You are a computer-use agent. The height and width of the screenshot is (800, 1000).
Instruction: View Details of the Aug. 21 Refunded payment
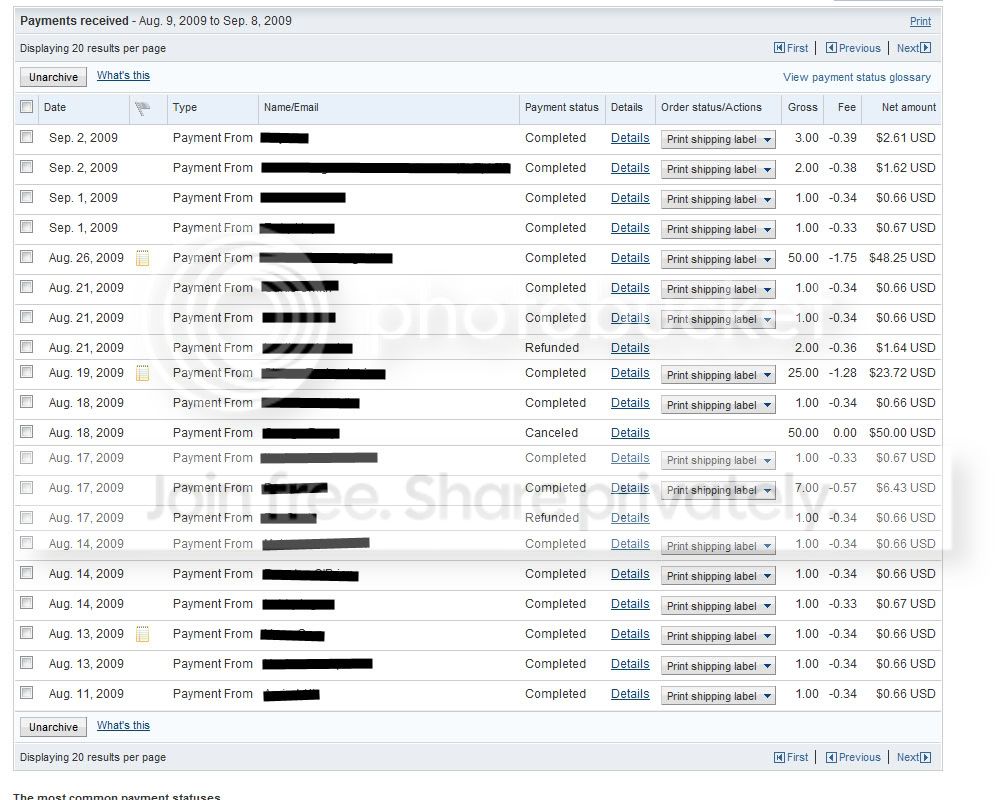coord(630,348)
